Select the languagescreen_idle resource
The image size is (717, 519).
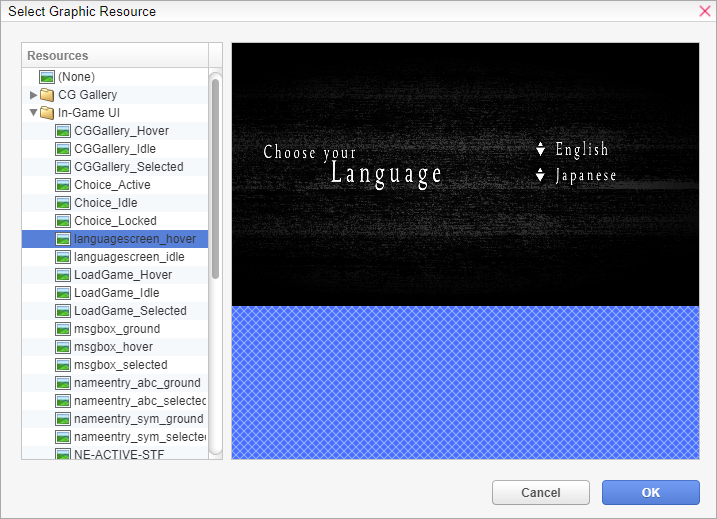pos(129,257)
